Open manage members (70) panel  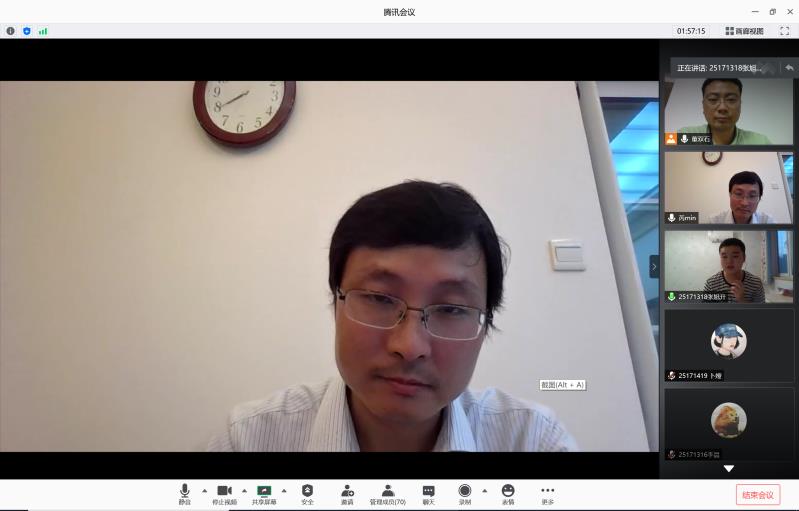(x=388, y=491)
